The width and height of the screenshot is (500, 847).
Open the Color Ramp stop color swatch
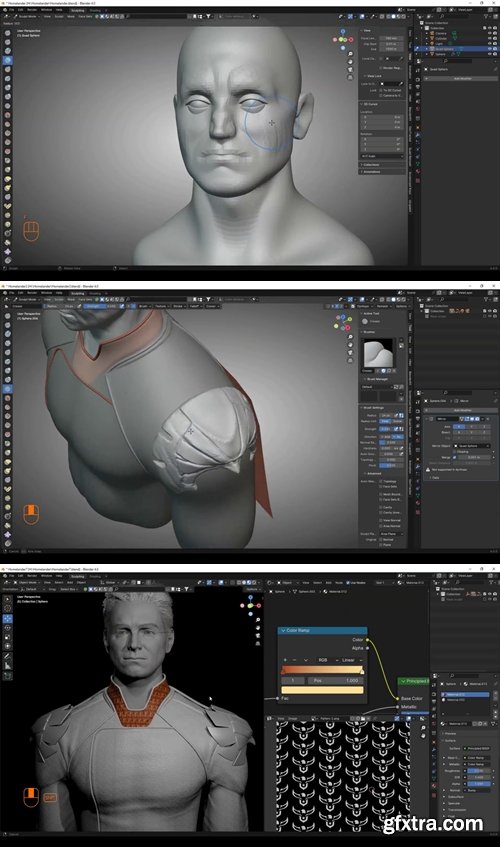[x=322, y=690]
